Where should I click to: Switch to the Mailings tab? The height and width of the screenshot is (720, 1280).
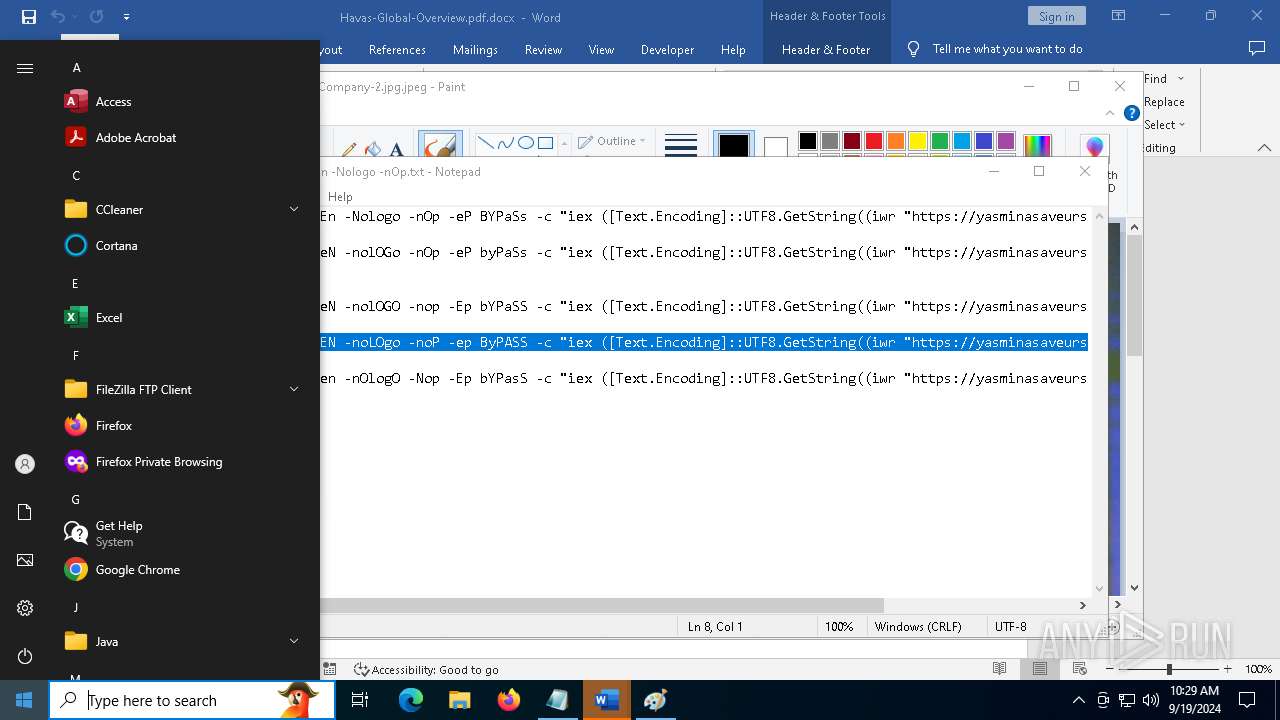tap(475, 49)
